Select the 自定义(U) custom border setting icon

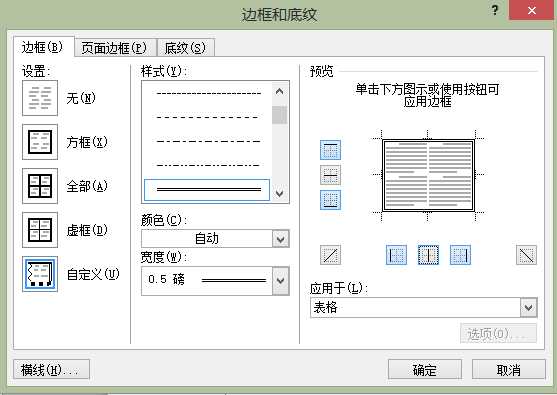coord(40,274)
